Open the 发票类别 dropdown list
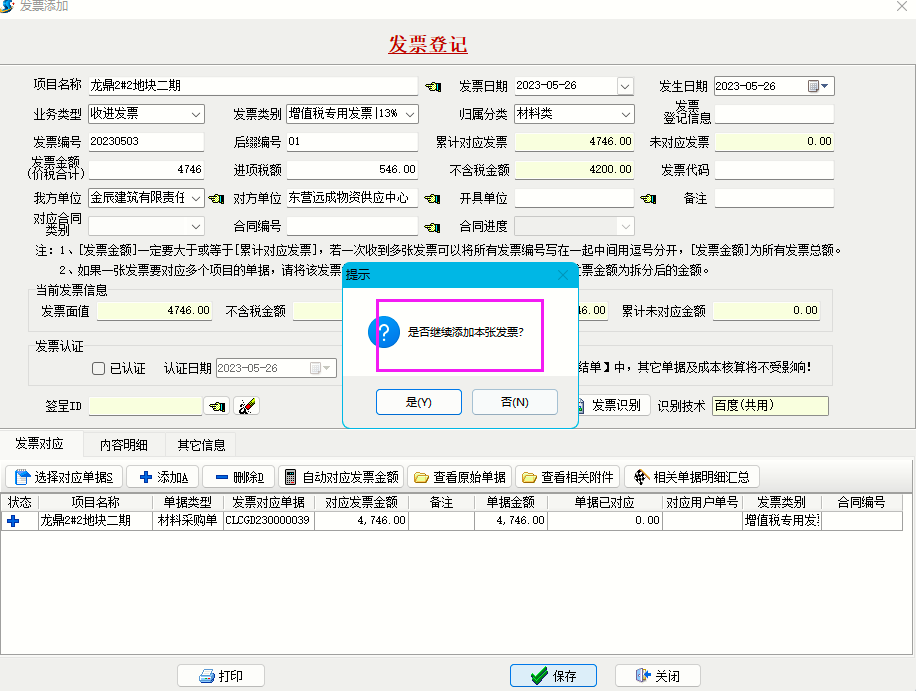 pos(410,114)
